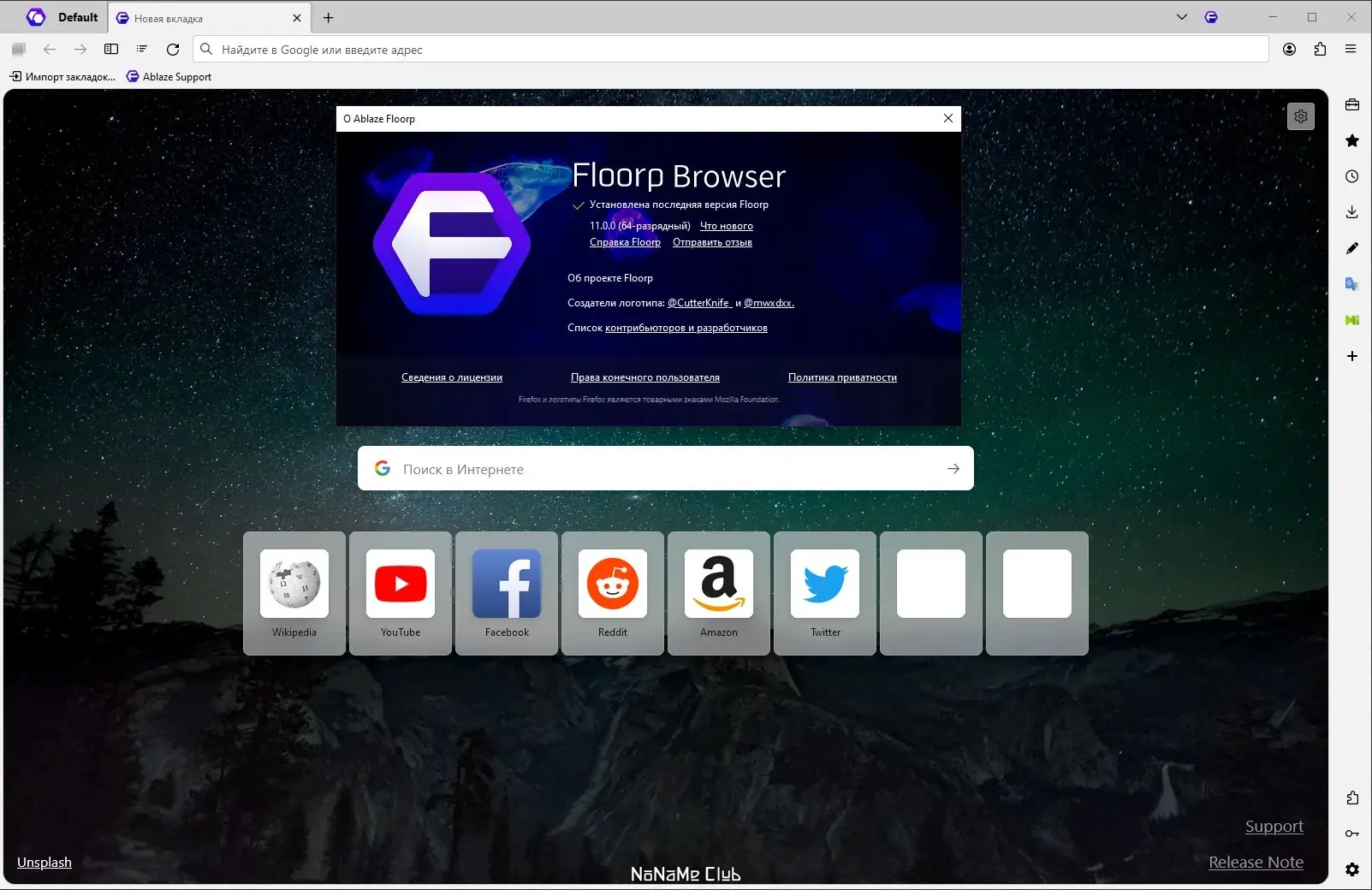Reload the current page
Screen dimensions: 1372x890
(x=173, y=50)
